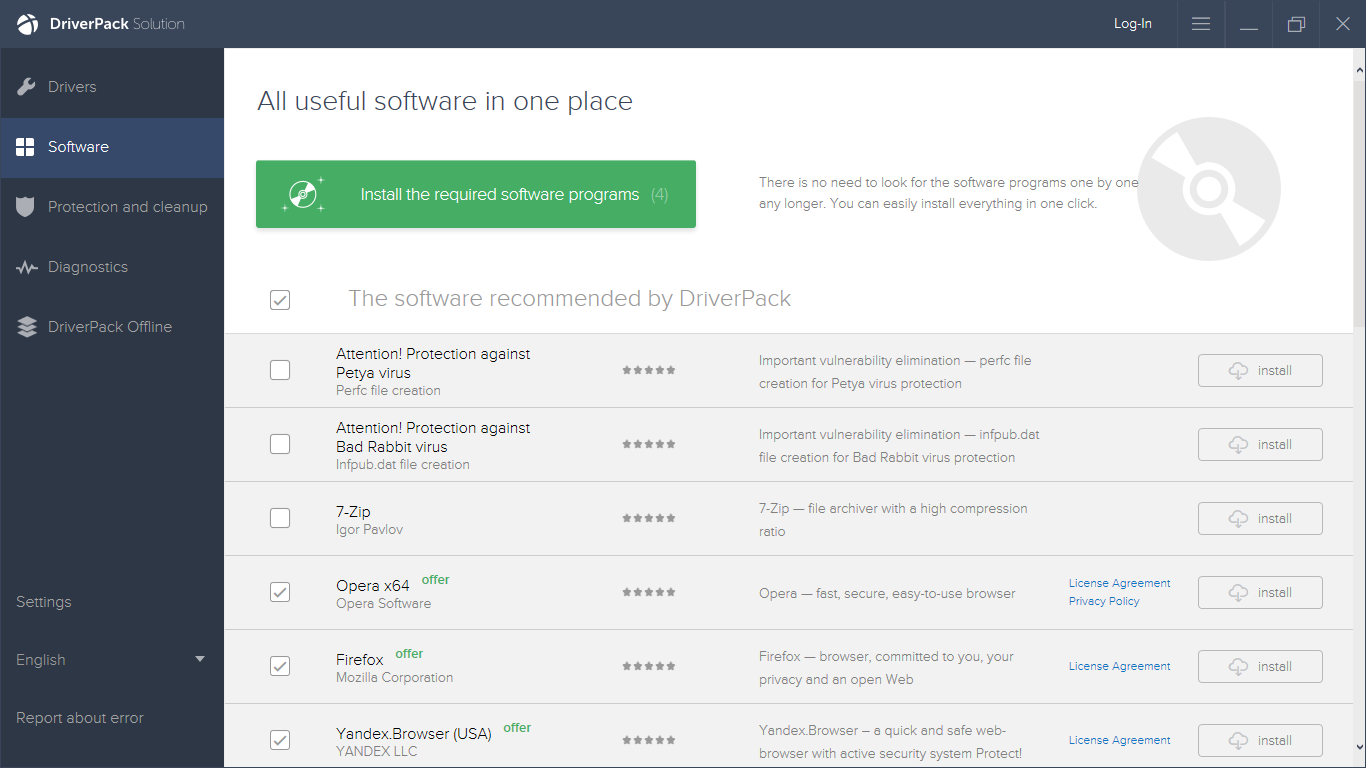Open Settings in the sidebar
Viewport: 1366px width, 768px height.
click(x=44, y=602)
